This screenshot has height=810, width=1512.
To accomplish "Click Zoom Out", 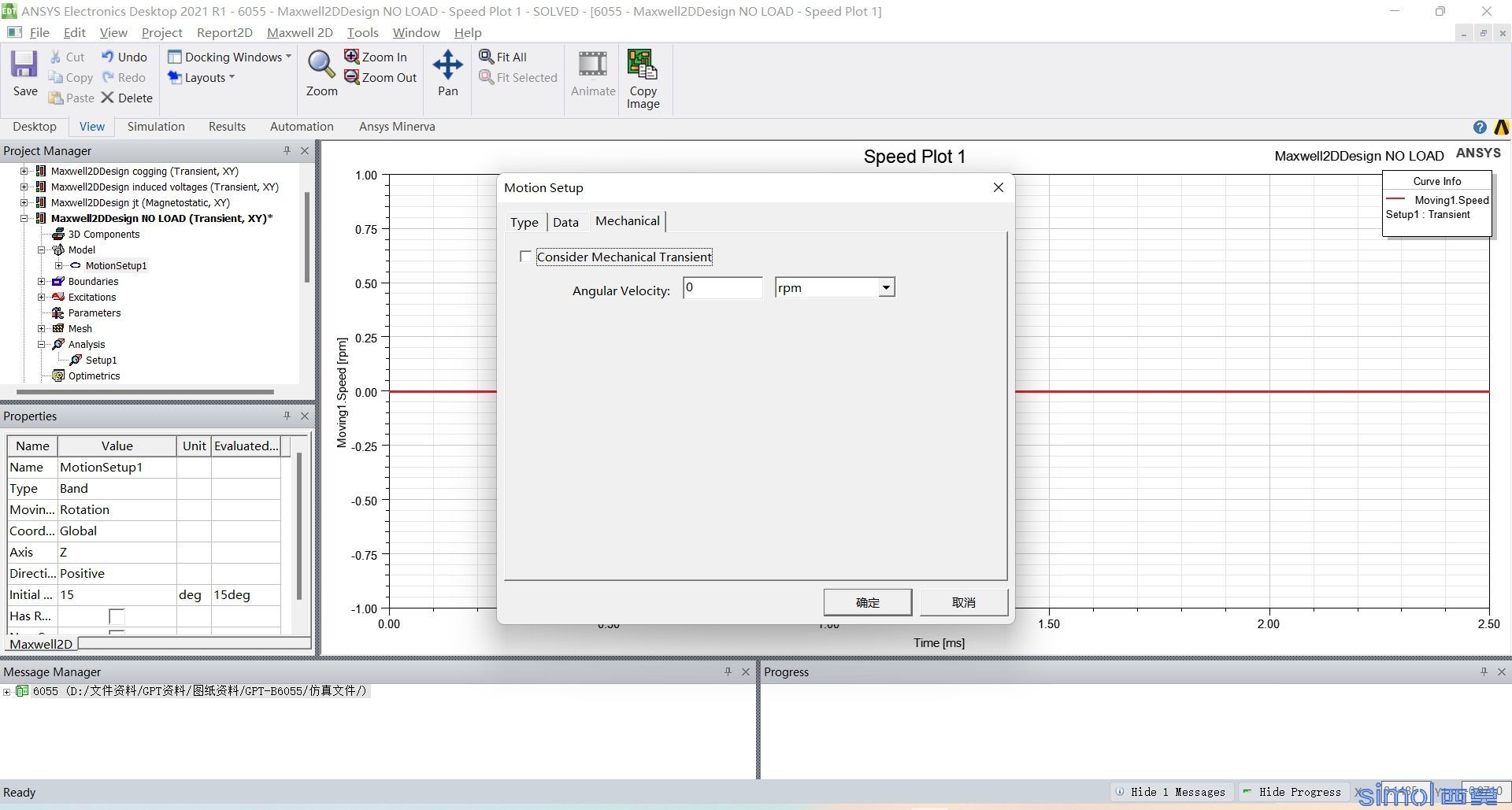I will [x=380, y=77].
